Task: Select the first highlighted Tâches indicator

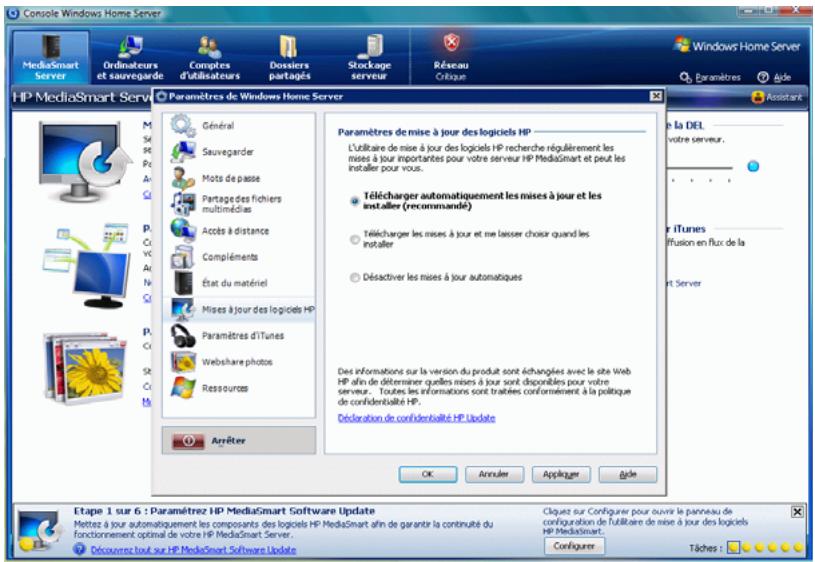Action: [x=733, y=547]
